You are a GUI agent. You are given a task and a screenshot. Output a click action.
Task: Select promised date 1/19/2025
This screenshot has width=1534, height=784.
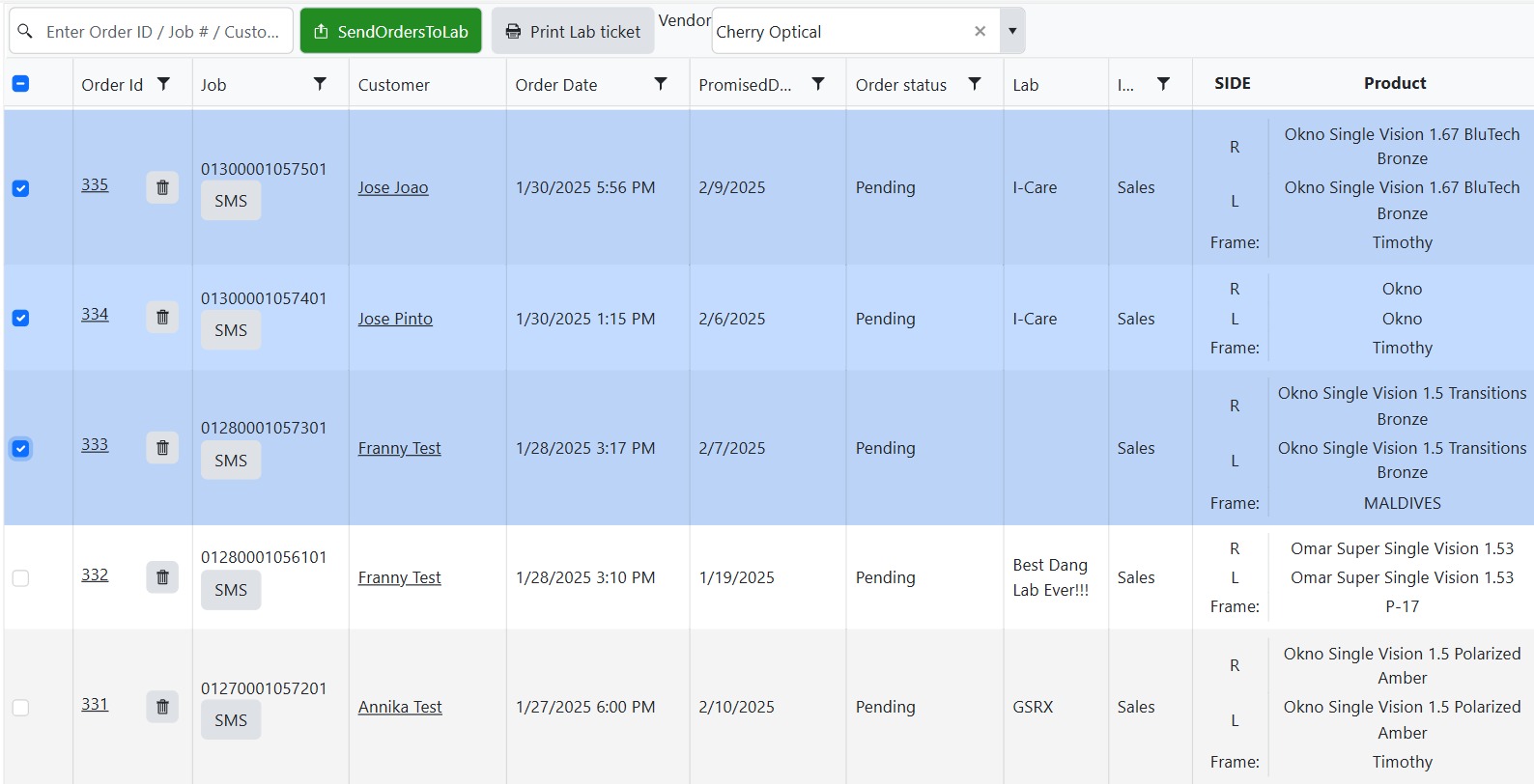[737, 577]
